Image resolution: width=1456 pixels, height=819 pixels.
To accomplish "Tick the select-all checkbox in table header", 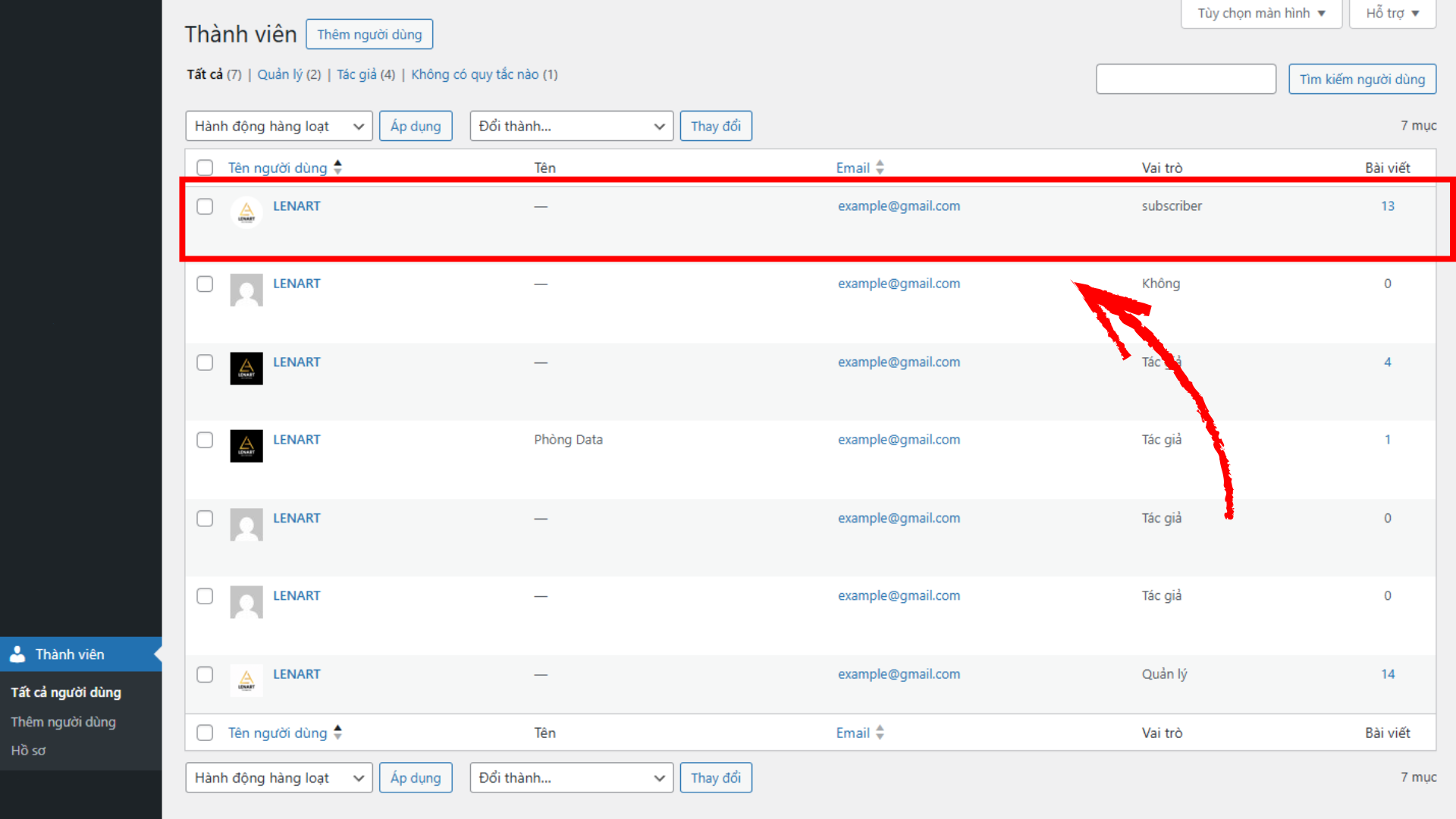I will coord(205,168).
